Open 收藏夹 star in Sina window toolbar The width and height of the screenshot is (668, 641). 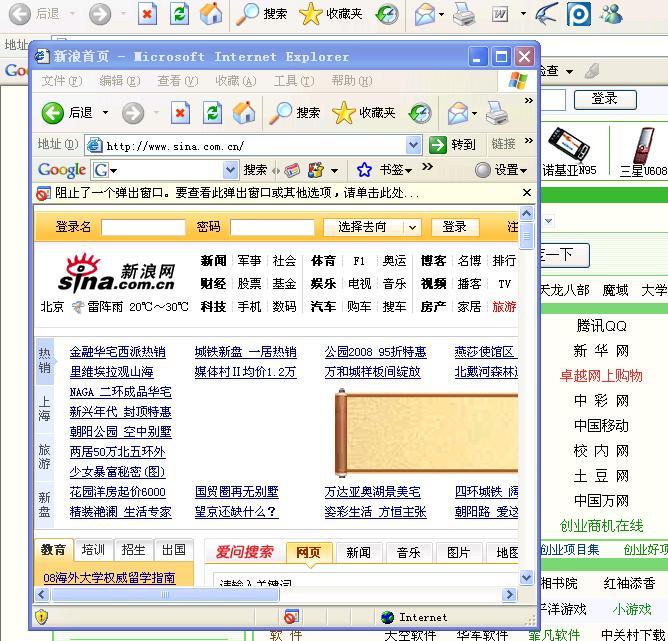[x=343, y=113]
